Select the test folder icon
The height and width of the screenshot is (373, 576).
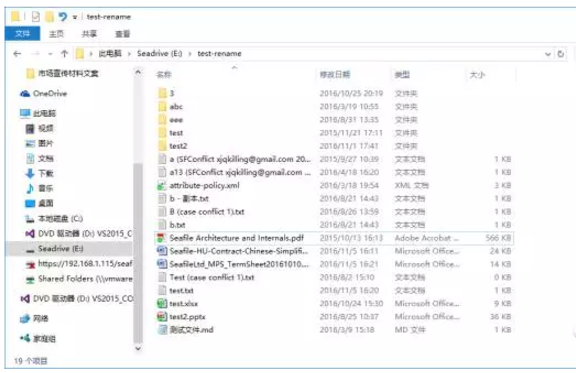[x=162, y=133]
